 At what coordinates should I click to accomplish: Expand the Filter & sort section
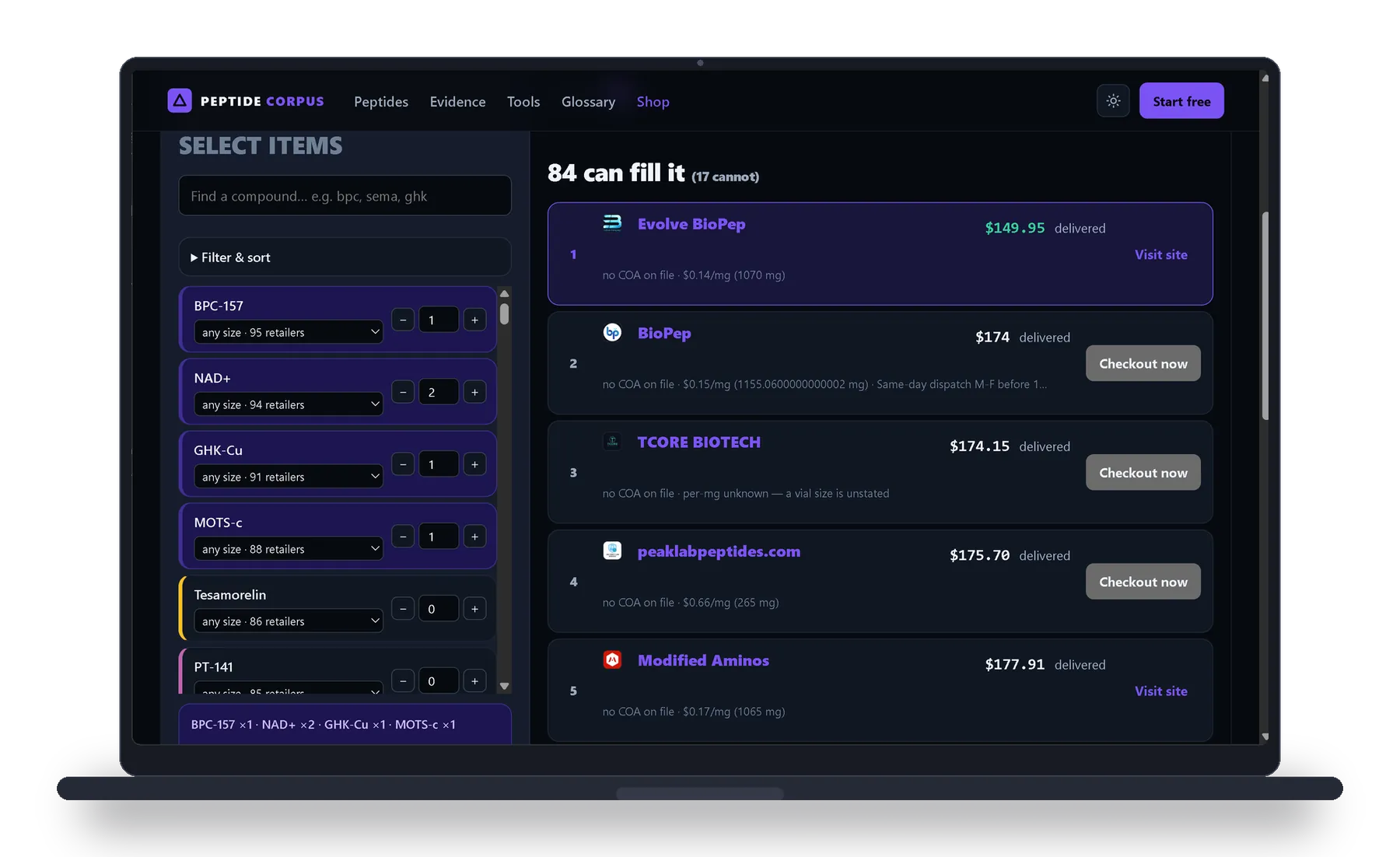click(345, 257)
